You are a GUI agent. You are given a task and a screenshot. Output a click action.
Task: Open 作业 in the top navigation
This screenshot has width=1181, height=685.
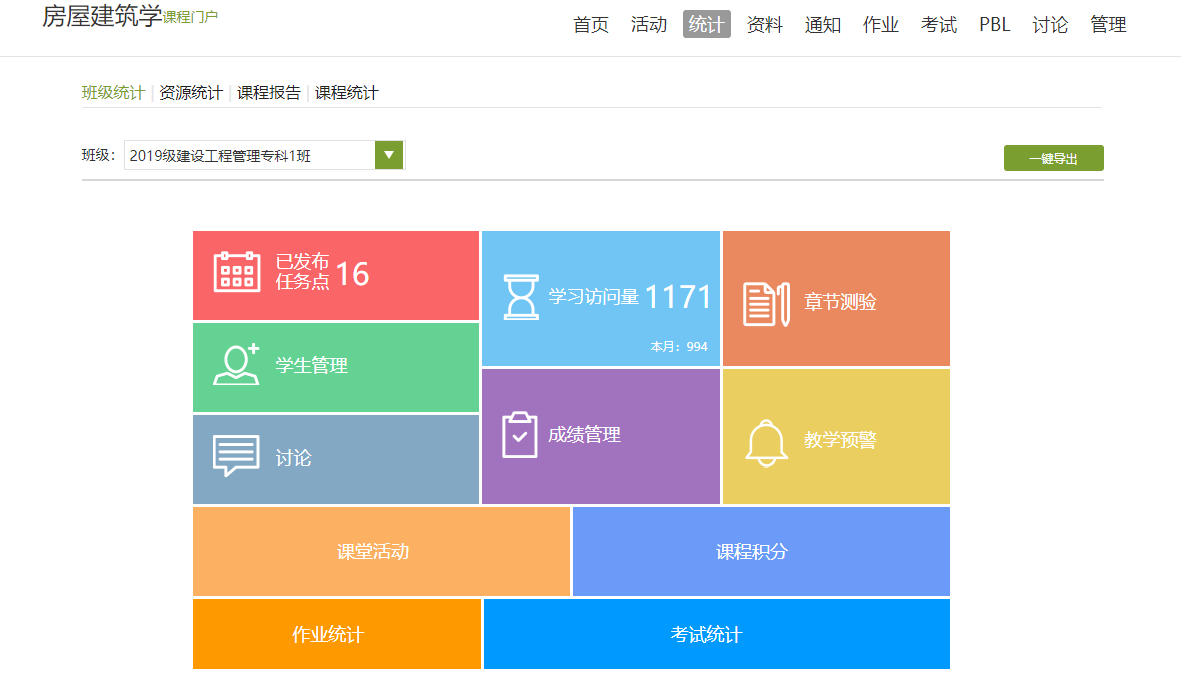pos(881,25)
